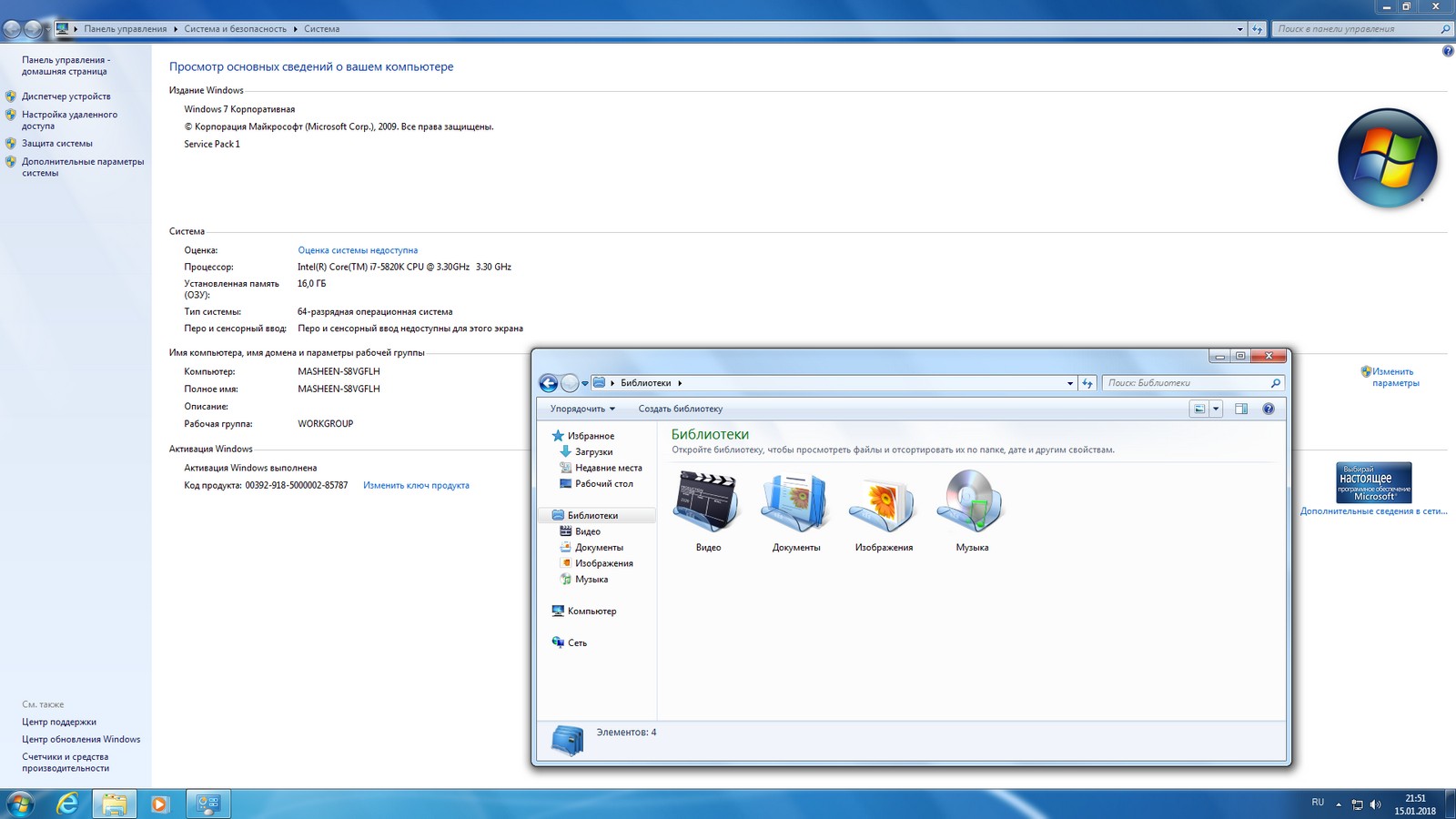This screenshot has width=1456, height=819.
Task: Click Изменить параметры link
Action: (1396, 378)
